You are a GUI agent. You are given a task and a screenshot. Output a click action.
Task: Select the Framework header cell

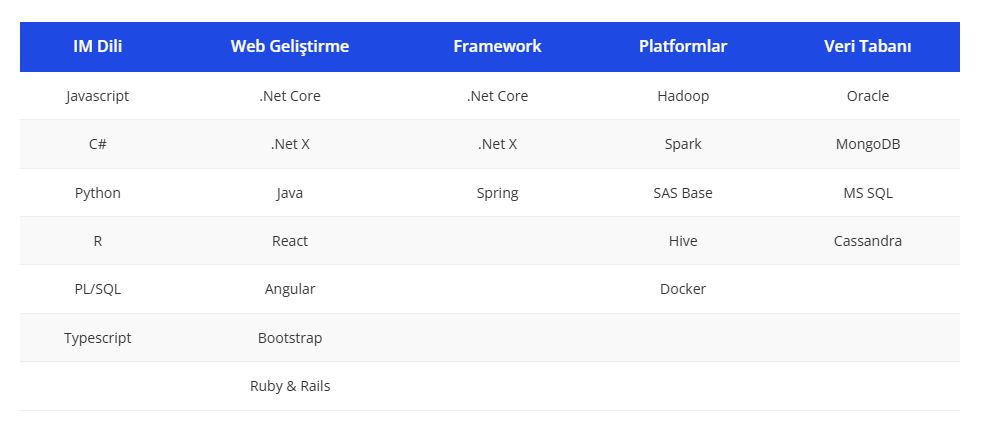tap(497, 46)
